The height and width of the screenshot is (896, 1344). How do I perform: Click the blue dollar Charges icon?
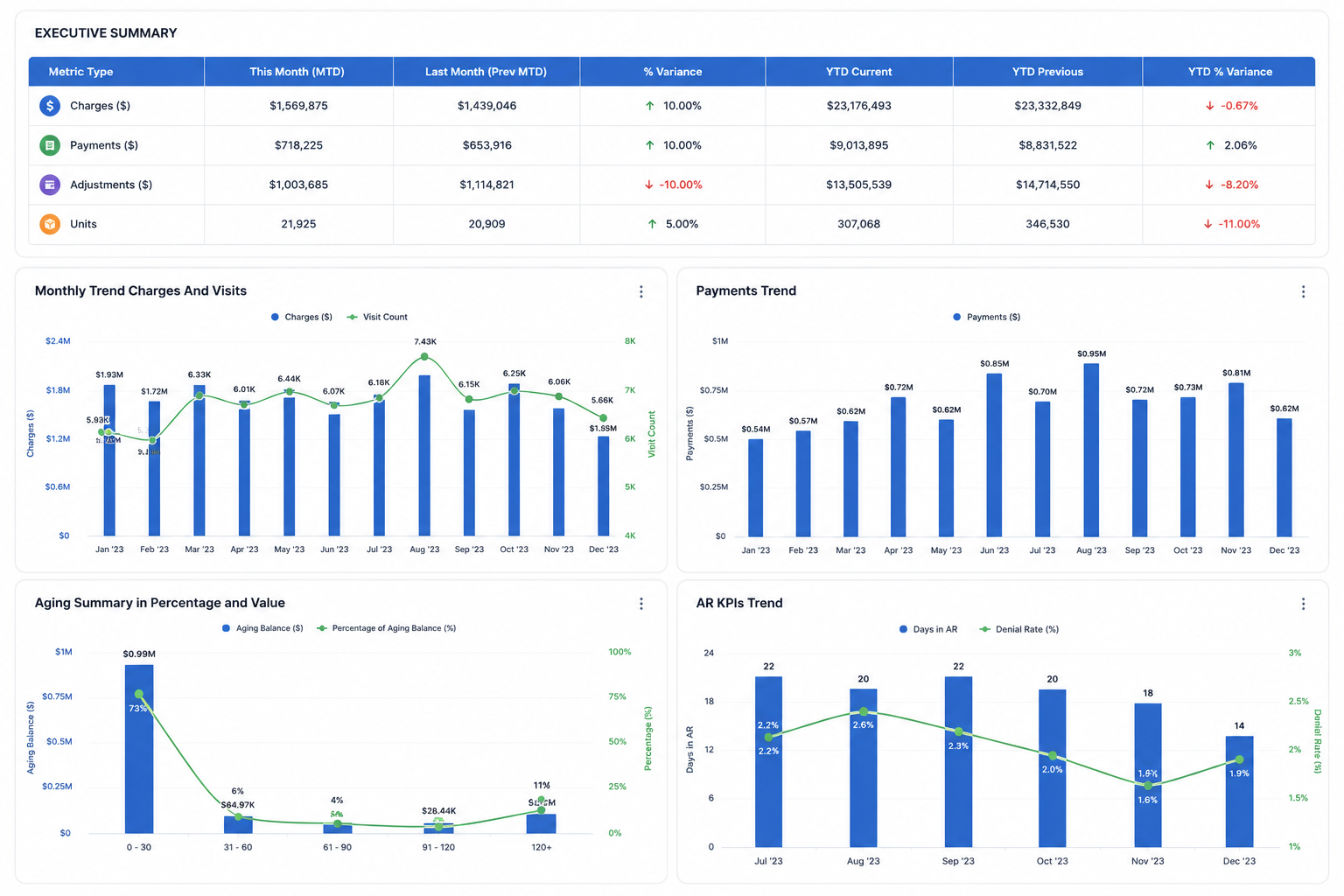[x=50, y=106]
